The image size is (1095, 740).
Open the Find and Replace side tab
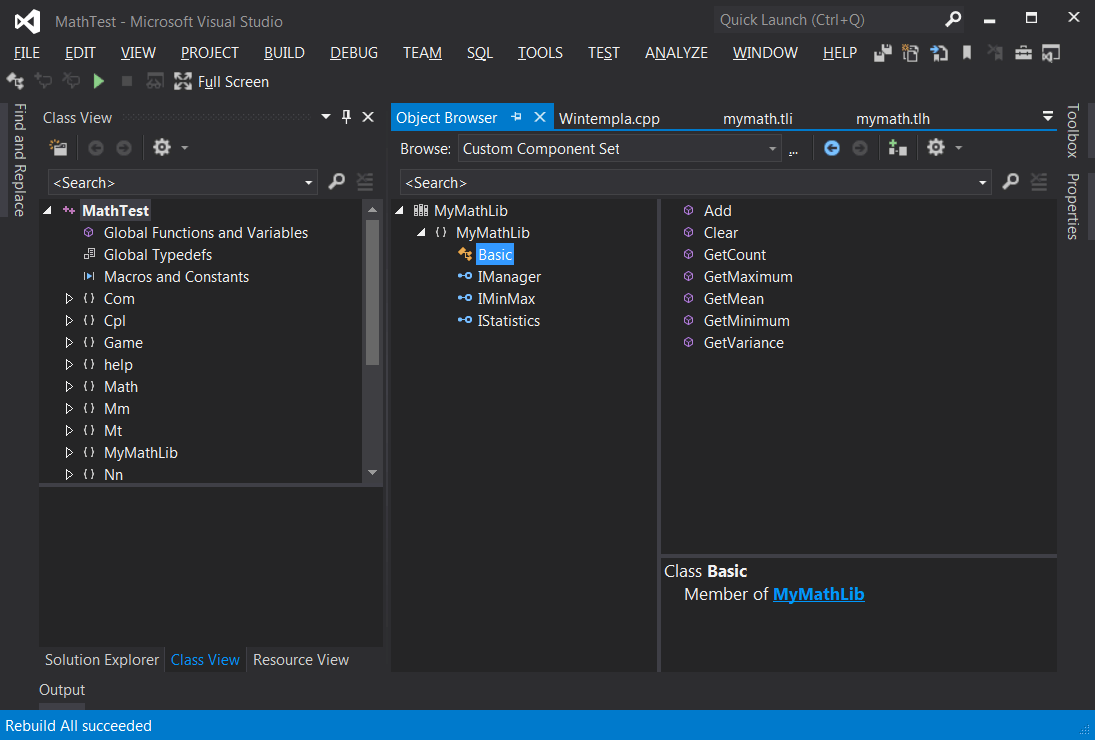(x=20, y=160)
